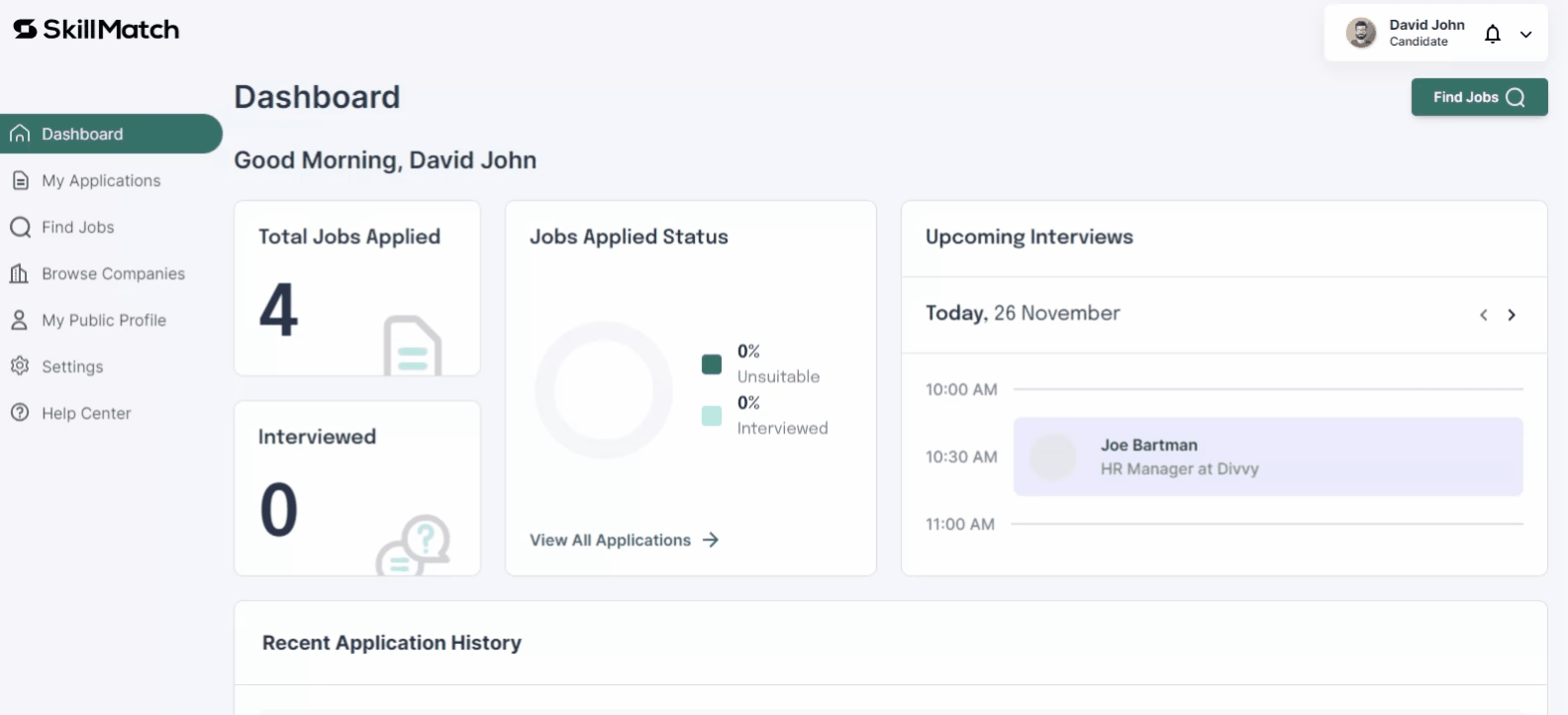
Task: Select the sidebar Find Jobs entry
Action: click(x=78, y=227)
